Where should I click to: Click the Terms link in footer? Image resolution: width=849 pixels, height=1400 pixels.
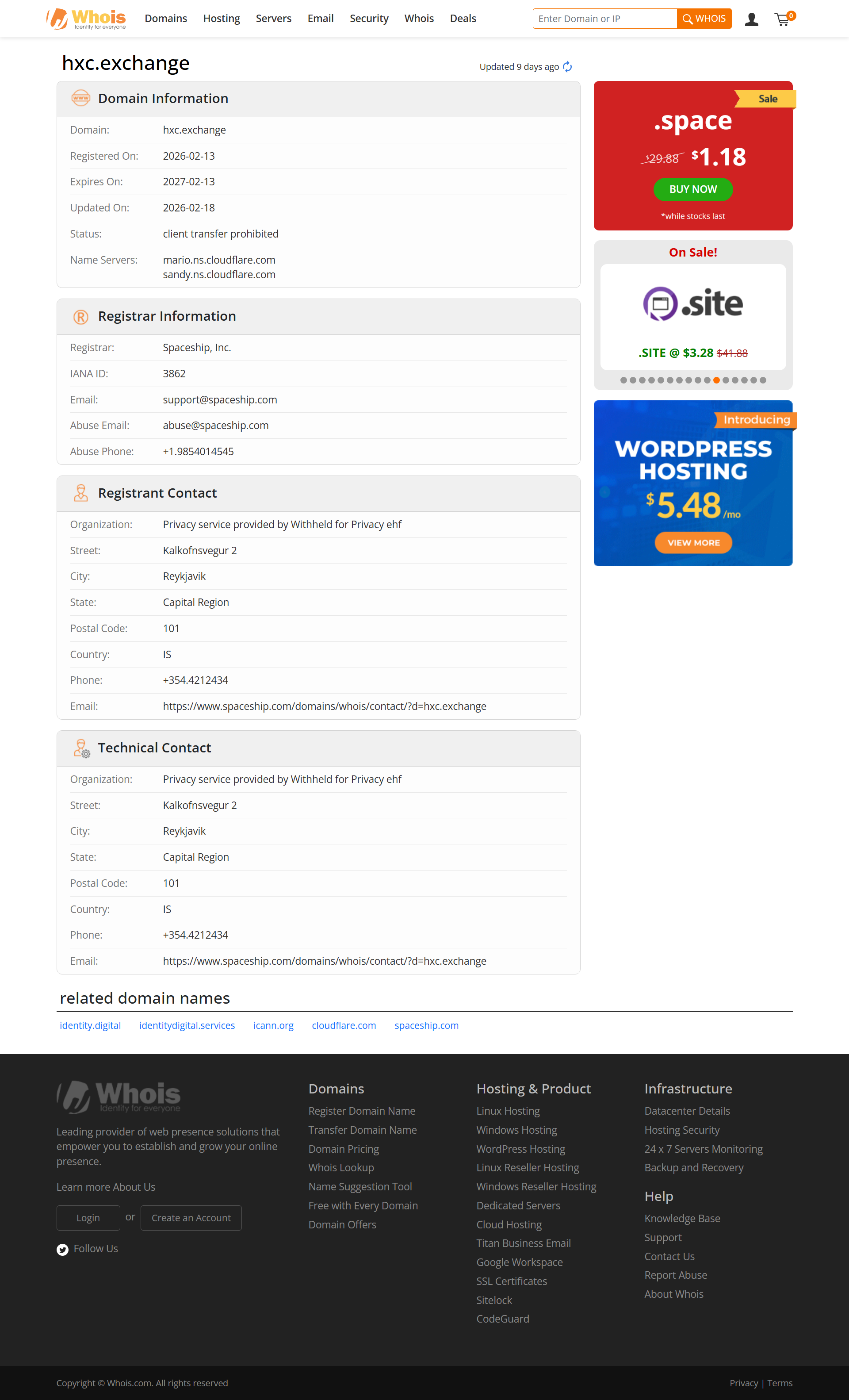pyautogui.click(x=780, y=1384)
